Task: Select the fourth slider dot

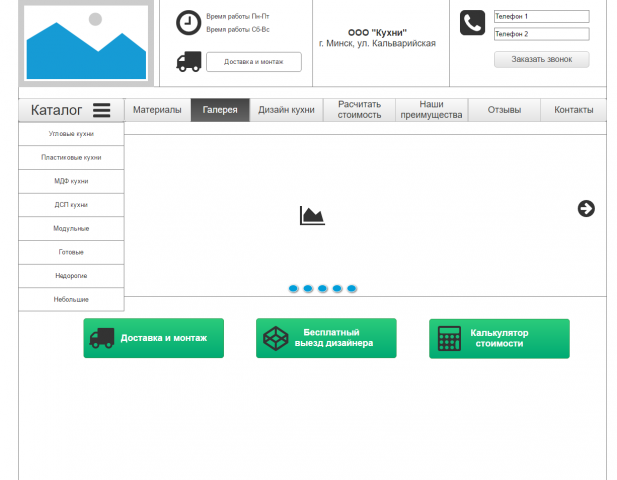Action: point(337,288)
